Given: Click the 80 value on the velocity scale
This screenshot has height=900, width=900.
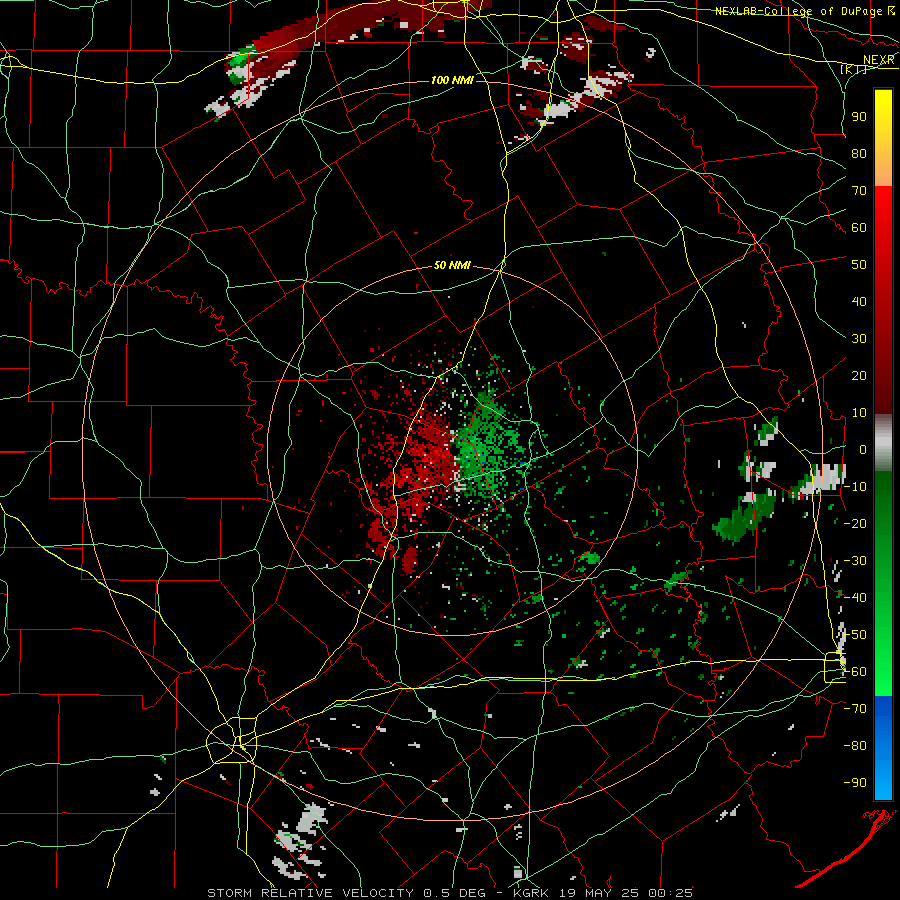Looking at the screenshot, I should (x=859, y=153).
